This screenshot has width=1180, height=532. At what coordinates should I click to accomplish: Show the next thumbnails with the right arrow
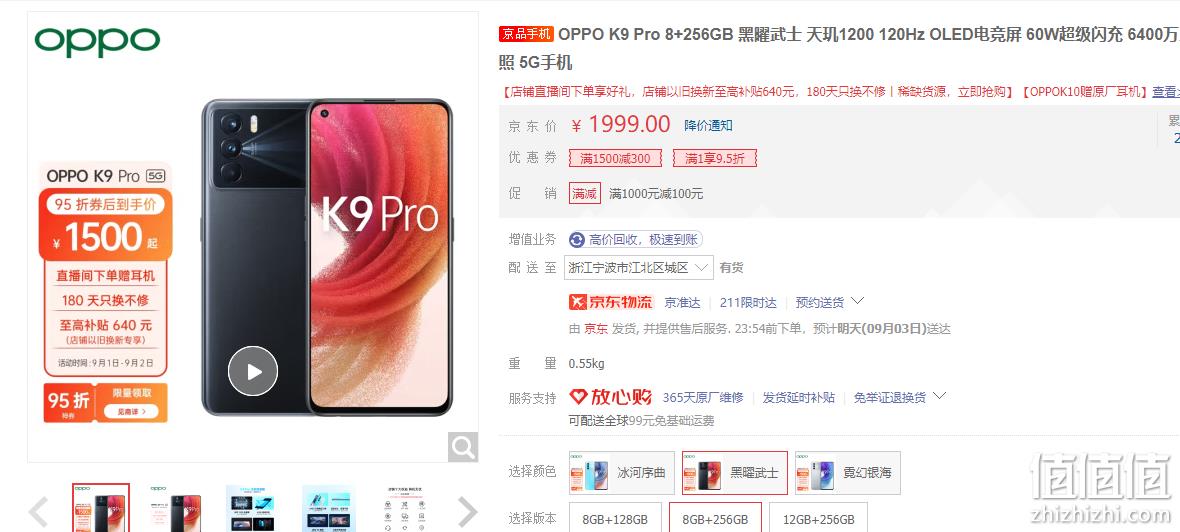pos(467,512)
